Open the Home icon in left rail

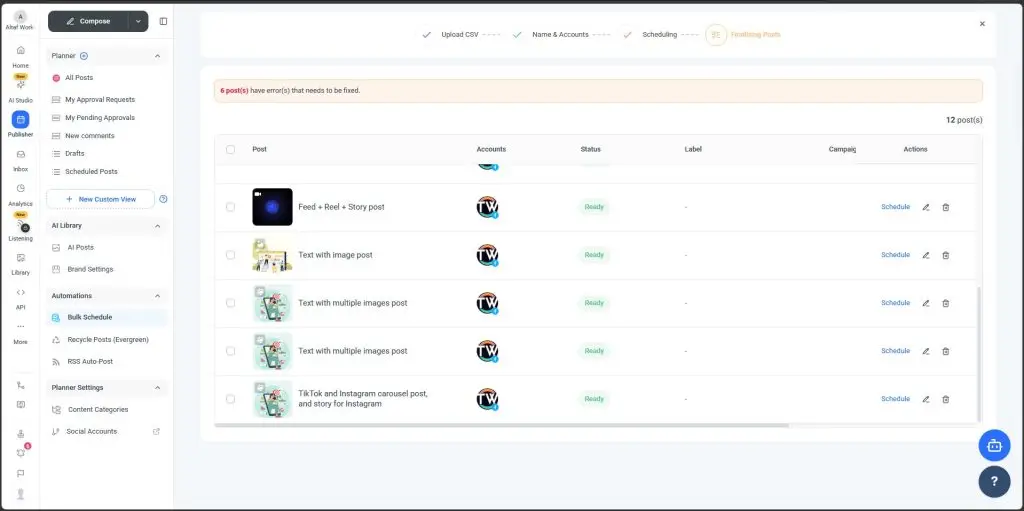click(x=20, y=50)
